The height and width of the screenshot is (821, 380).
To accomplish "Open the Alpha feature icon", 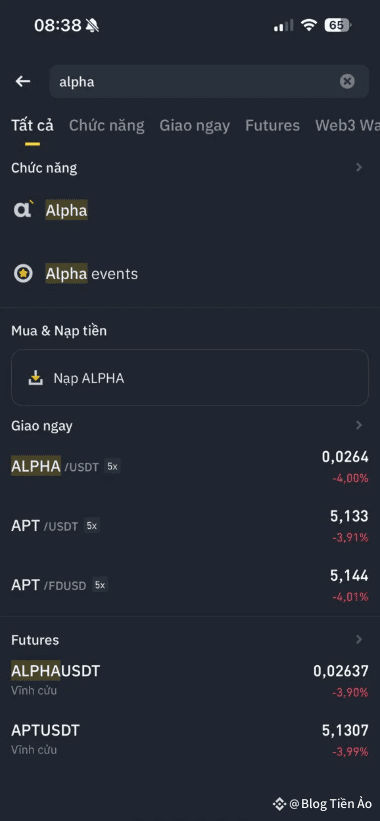I will (x=23, y=210).
